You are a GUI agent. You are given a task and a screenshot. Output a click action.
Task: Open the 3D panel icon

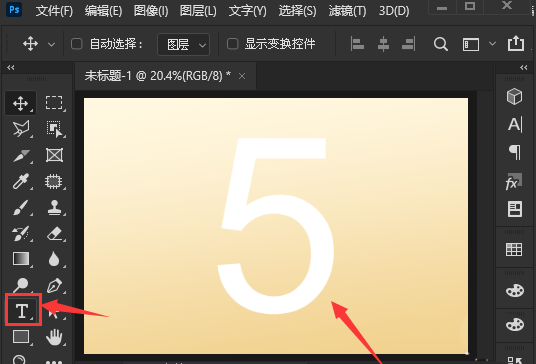click(514, 96)
